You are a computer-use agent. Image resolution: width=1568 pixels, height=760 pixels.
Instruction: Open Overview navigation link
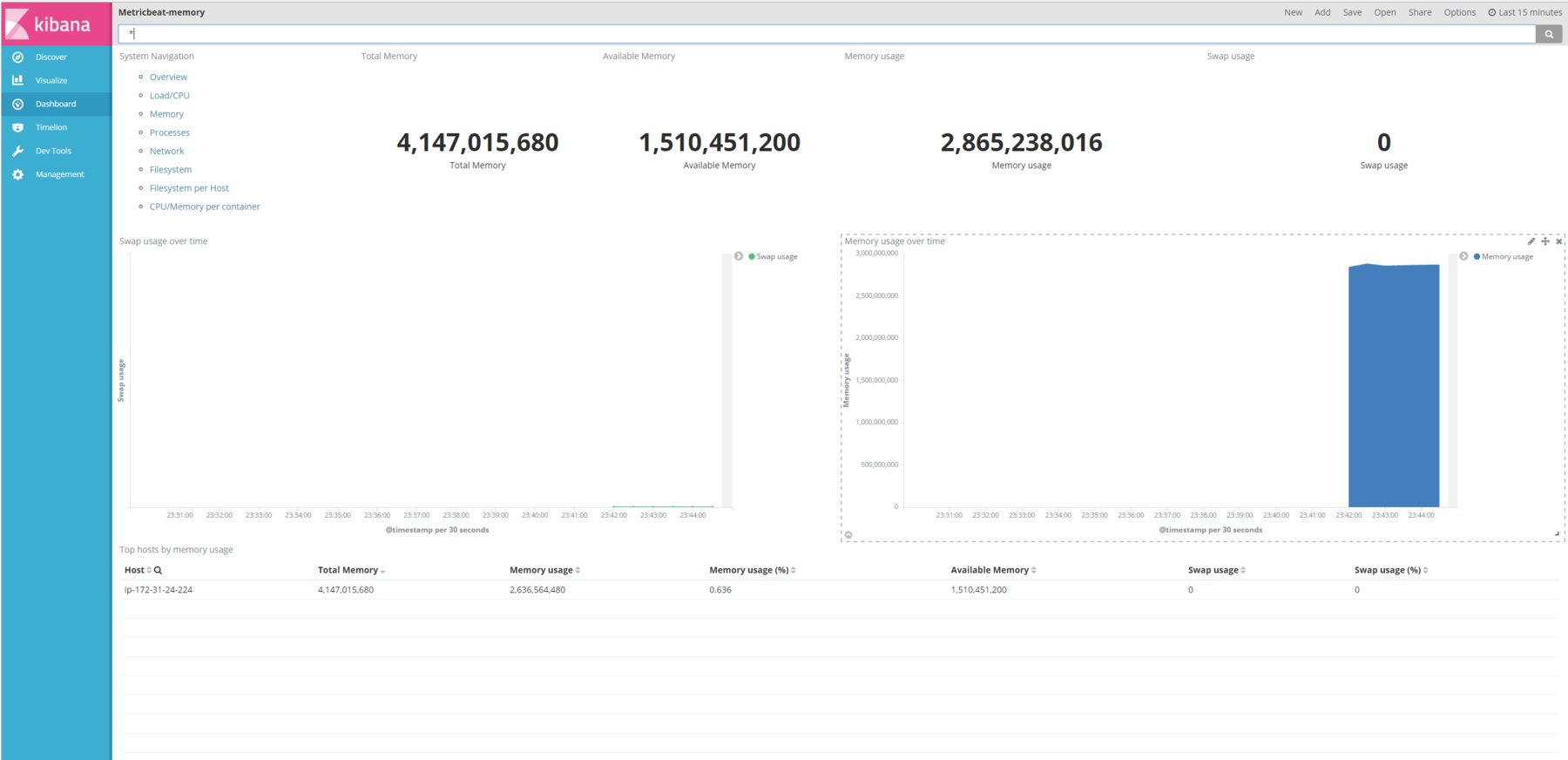pos(168,77)
